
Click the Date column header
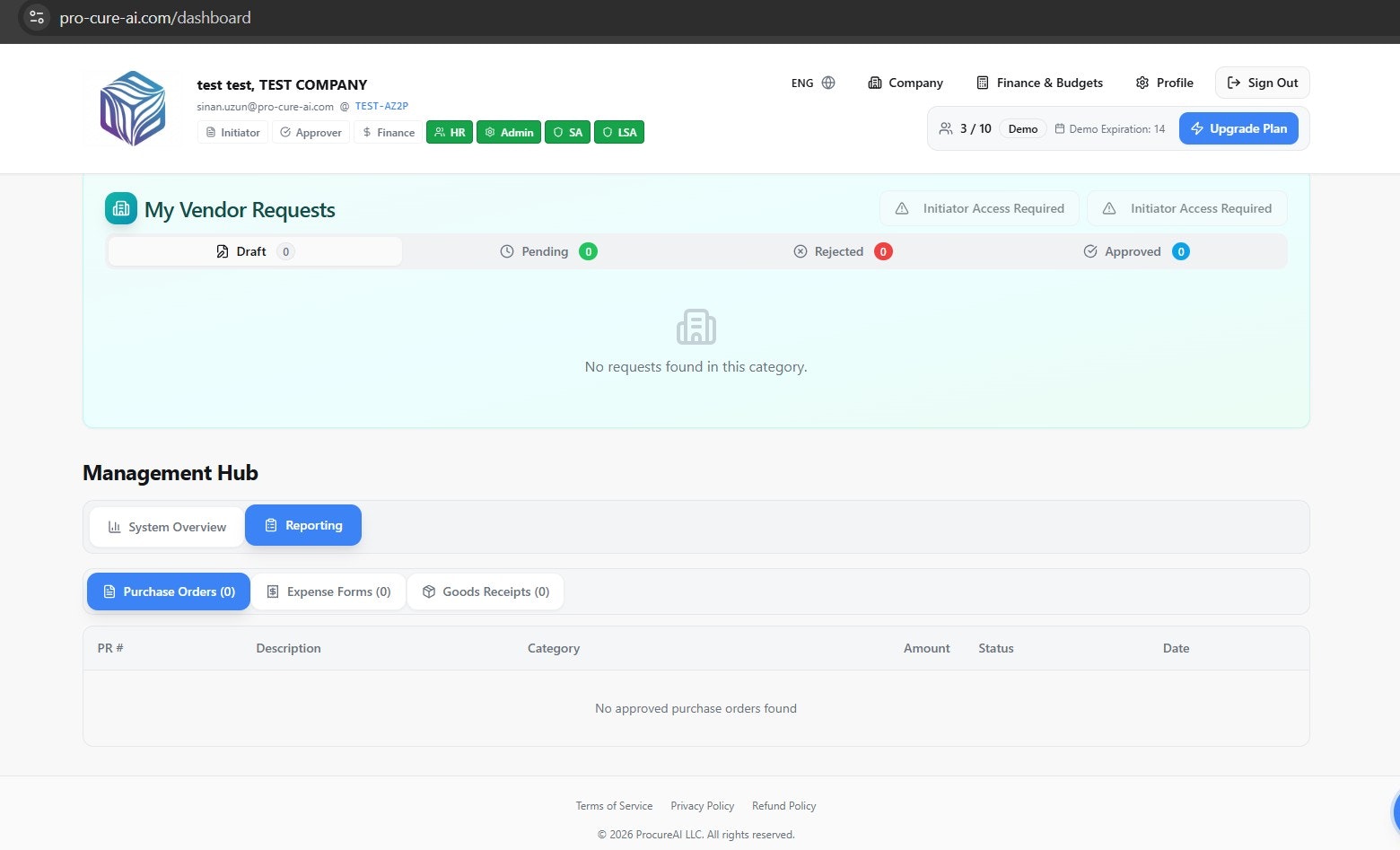click(1176, 648)
